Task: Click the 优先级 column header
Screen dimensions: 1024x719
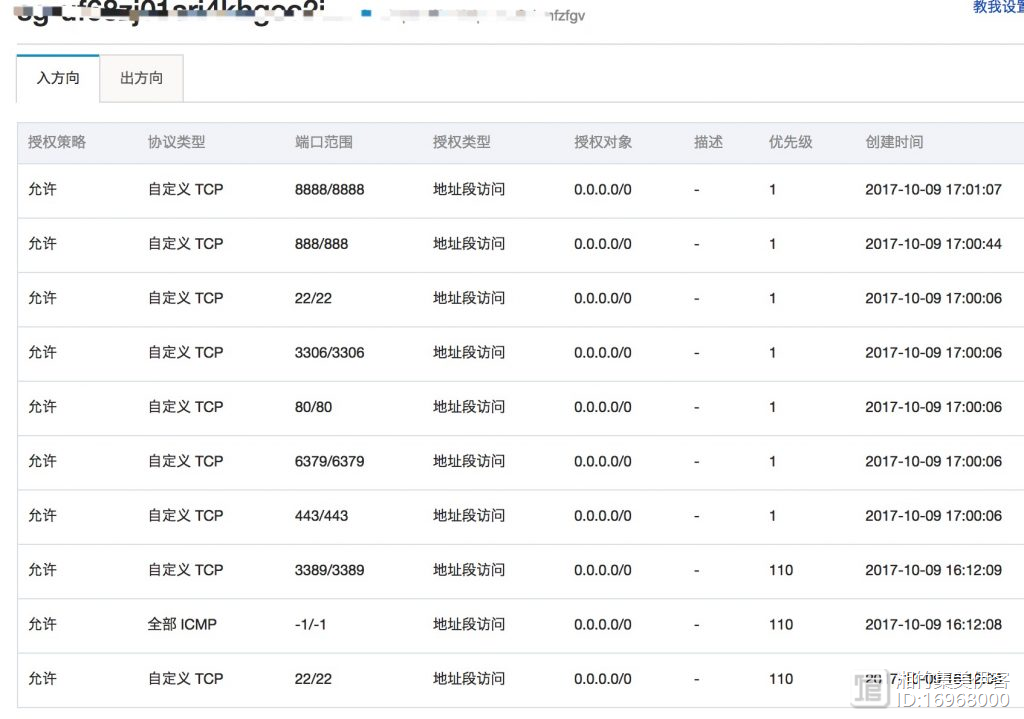Action: tap(790, 142)
